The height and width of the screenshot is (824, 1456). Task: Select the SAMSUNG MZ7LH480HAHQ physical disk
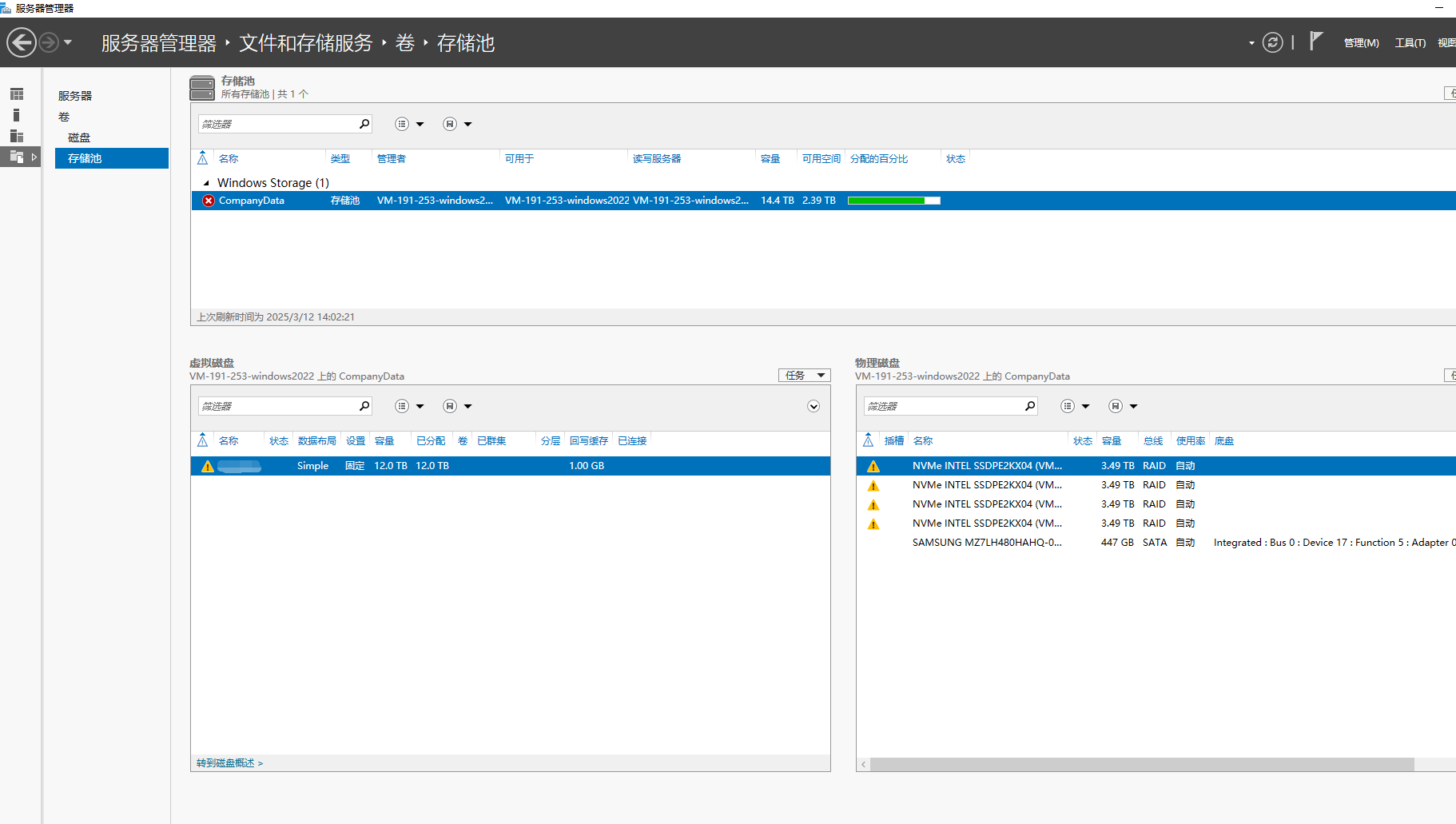[x=1156, y=543]
